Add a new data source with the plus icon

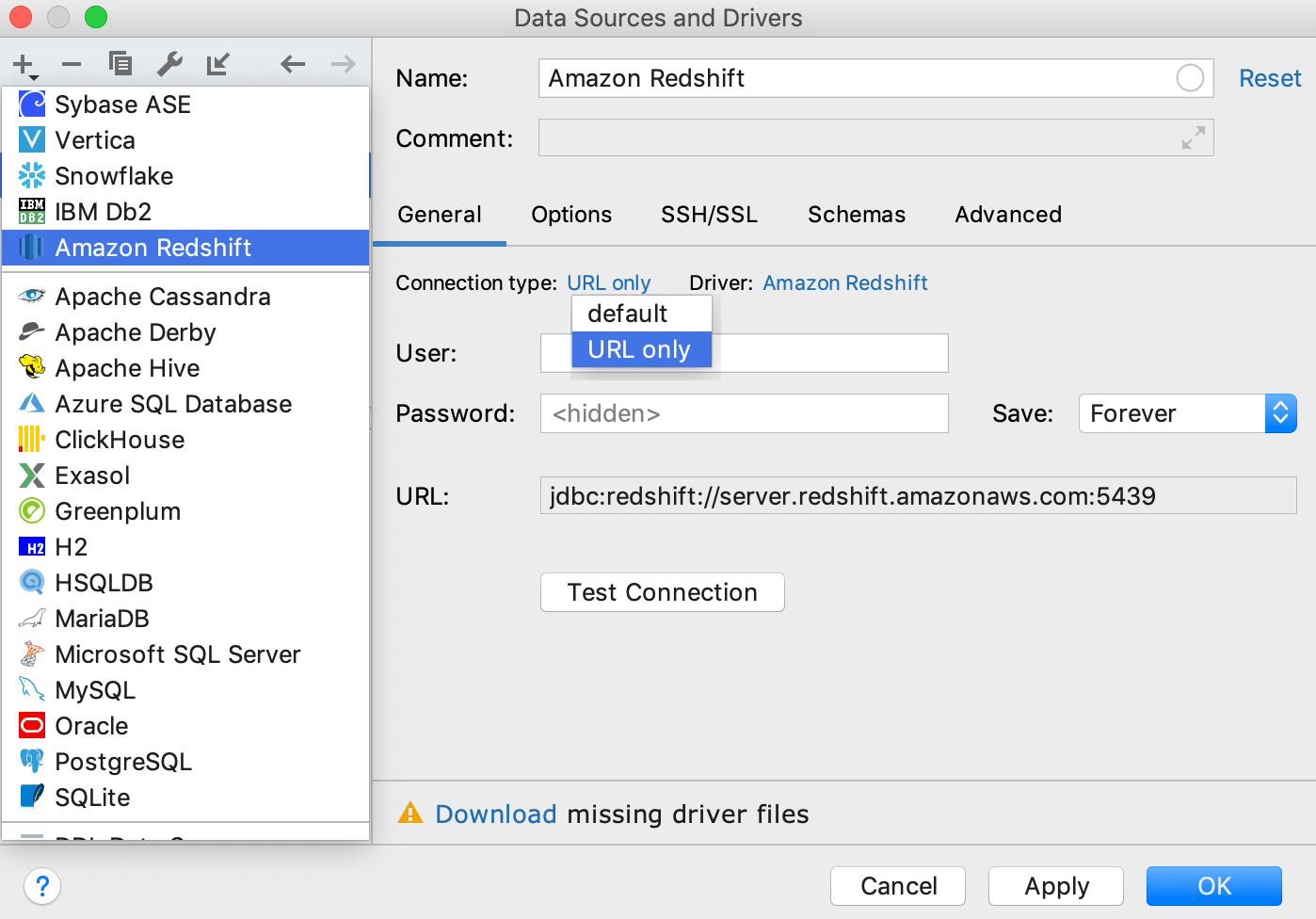coord(21,64)
